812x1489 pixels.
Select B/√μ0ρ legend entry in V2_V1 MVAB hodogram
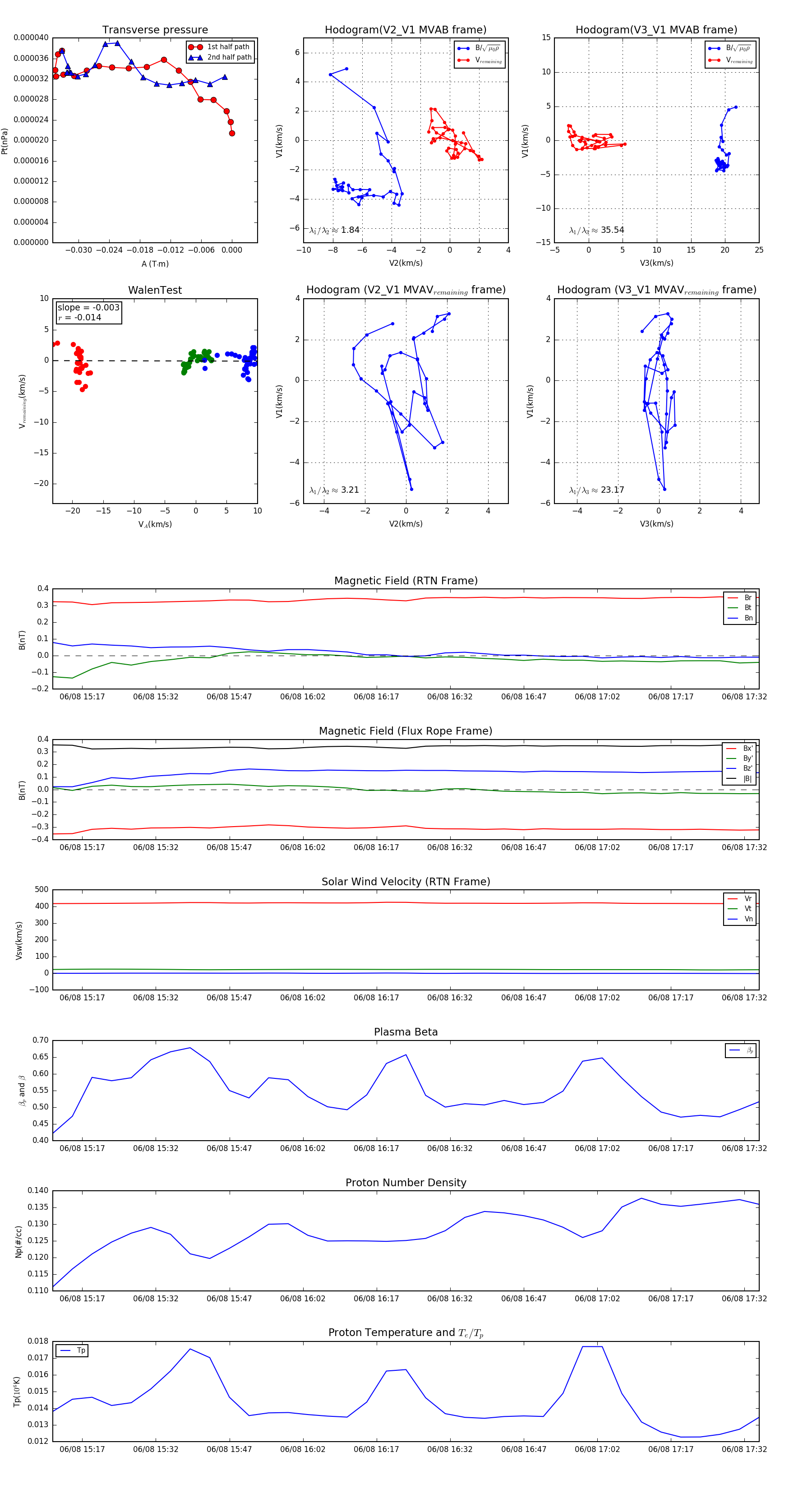pyautogui.click(x=479, y=49)
